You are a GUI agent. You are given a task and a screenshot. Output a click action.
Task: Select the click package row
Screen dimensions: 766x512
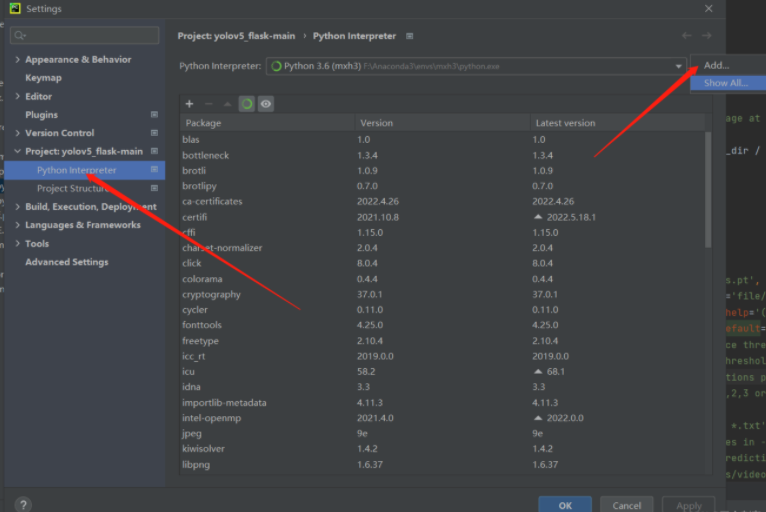pos(443,263)
